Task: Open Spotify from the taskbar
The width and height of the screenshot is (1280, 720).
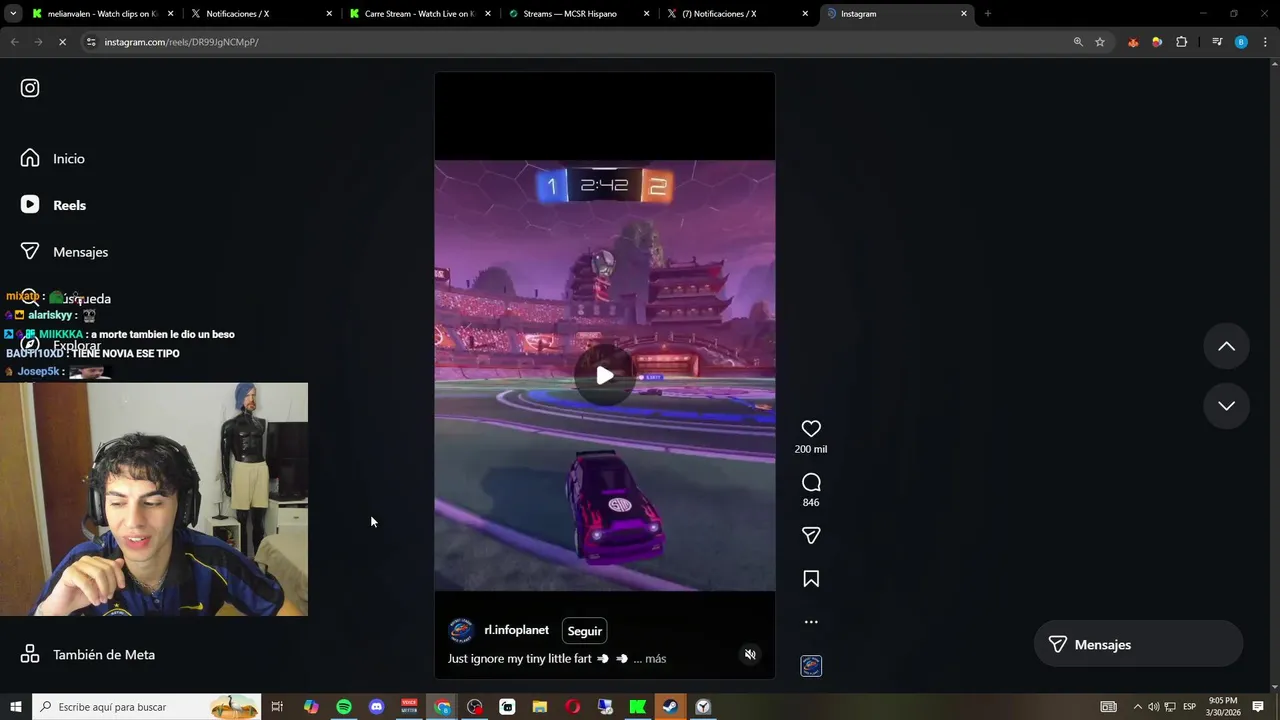Action: coord(344,707)
